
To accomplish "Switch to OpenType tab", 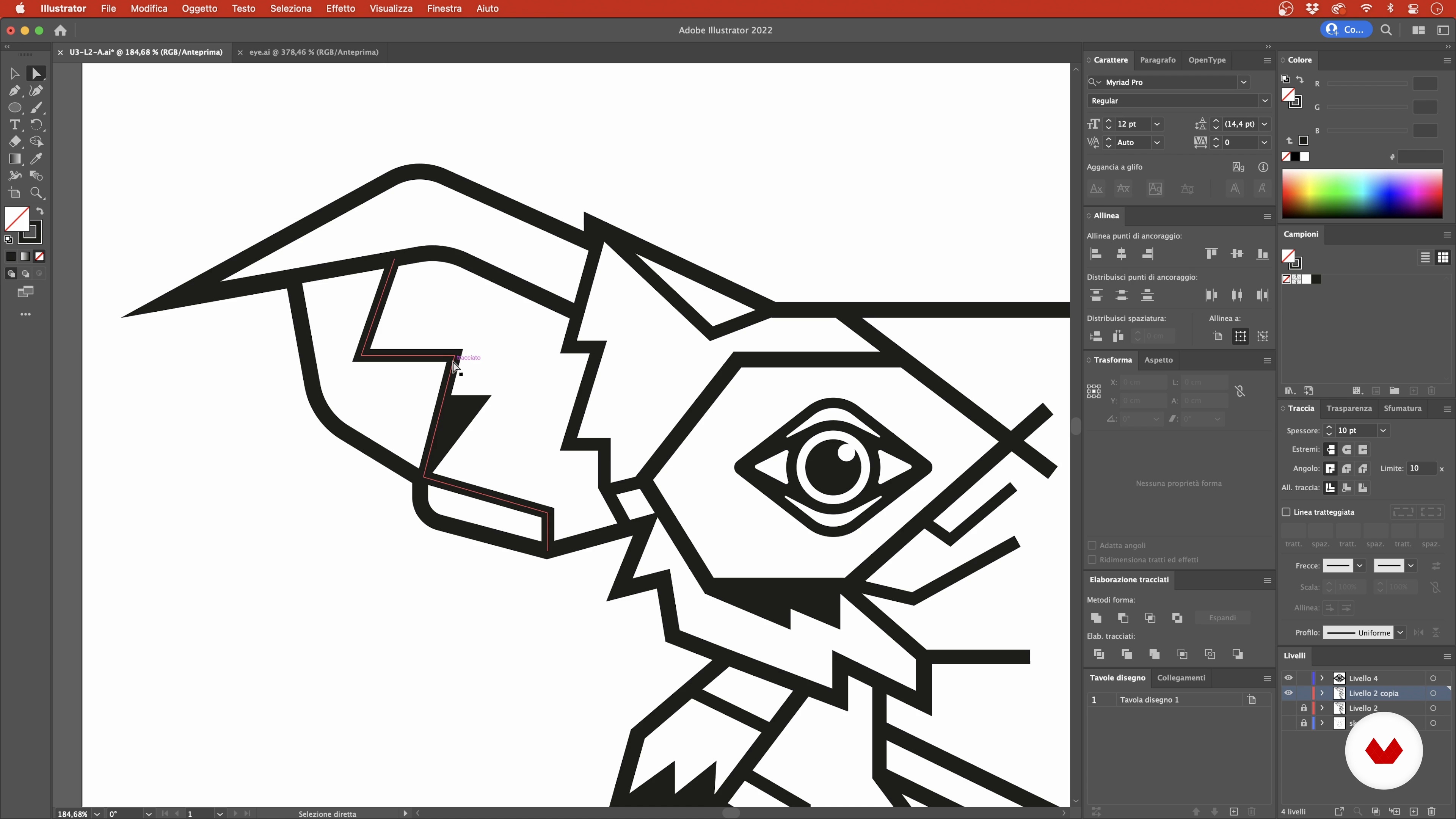I will 1207,60.
